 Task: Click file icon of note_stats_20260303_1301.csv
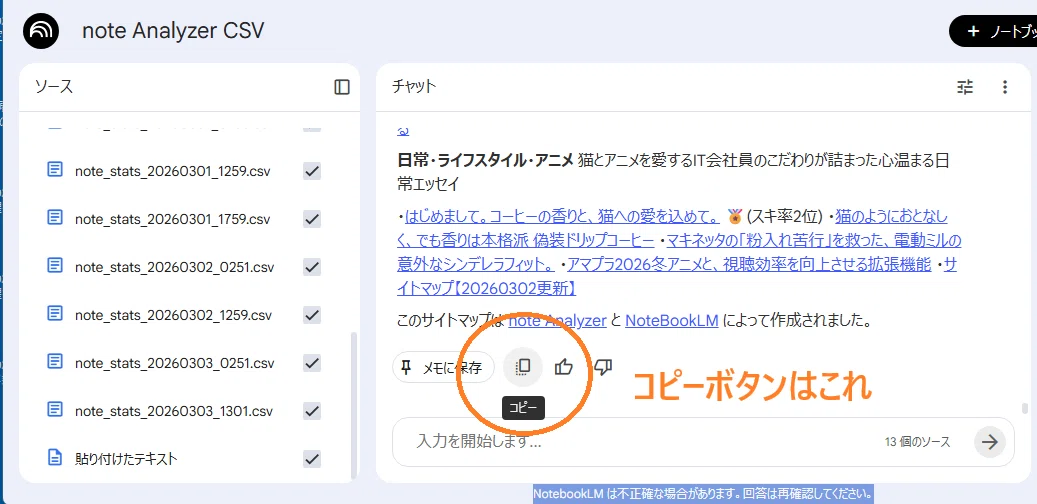(x=55, y=410)
